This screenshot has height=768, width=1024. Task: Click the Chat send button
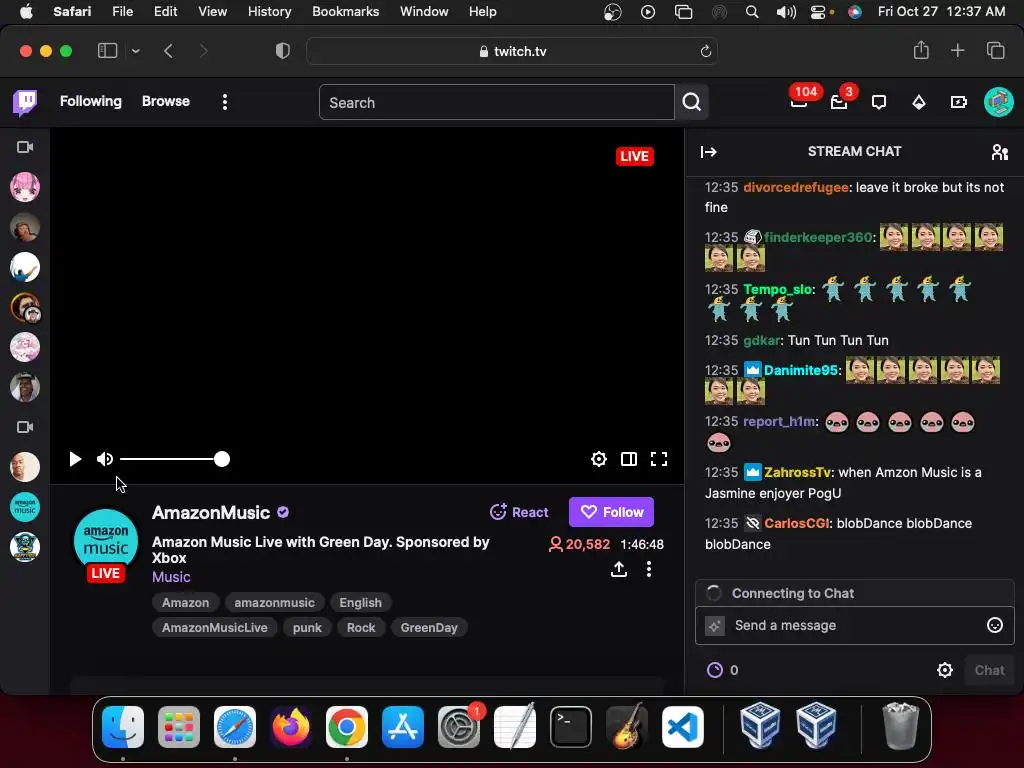pyautogui.click(x=989, y=670)
